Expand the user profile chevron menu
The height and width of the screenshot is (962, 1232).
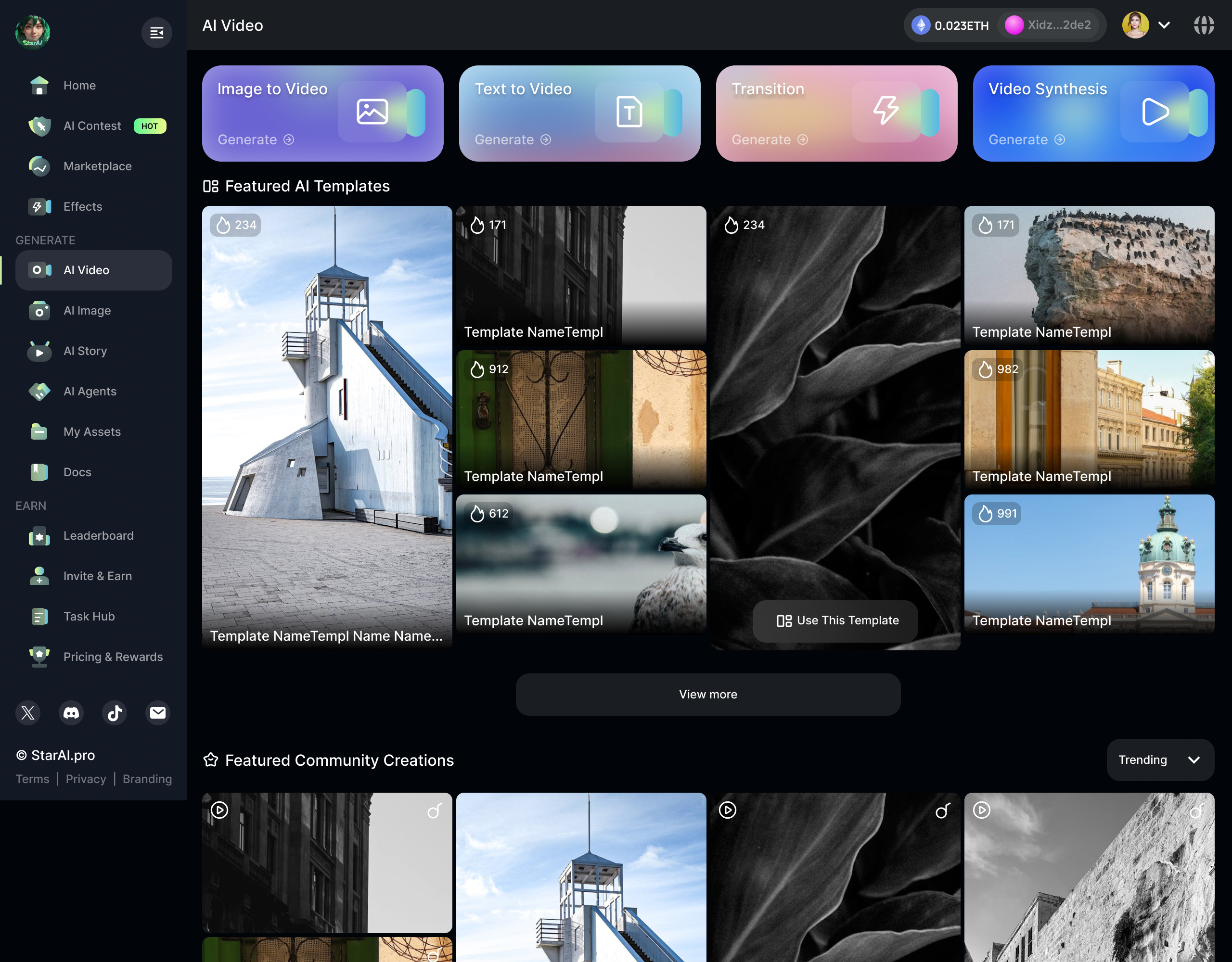point(1164,25)
